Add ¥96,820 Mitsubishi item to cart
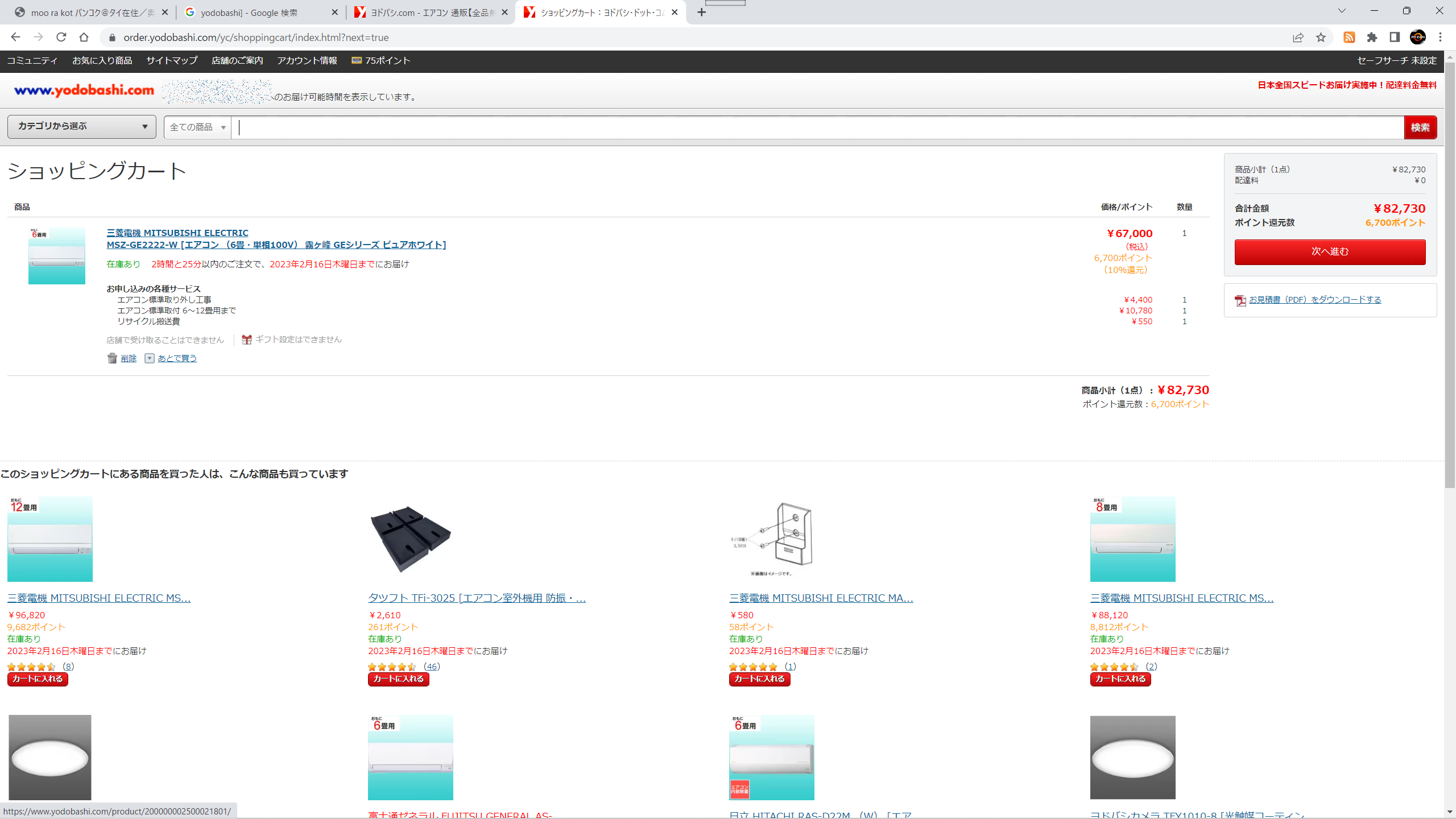The width and height of the screenshot is (1456, 819). (x=38, y=679)
